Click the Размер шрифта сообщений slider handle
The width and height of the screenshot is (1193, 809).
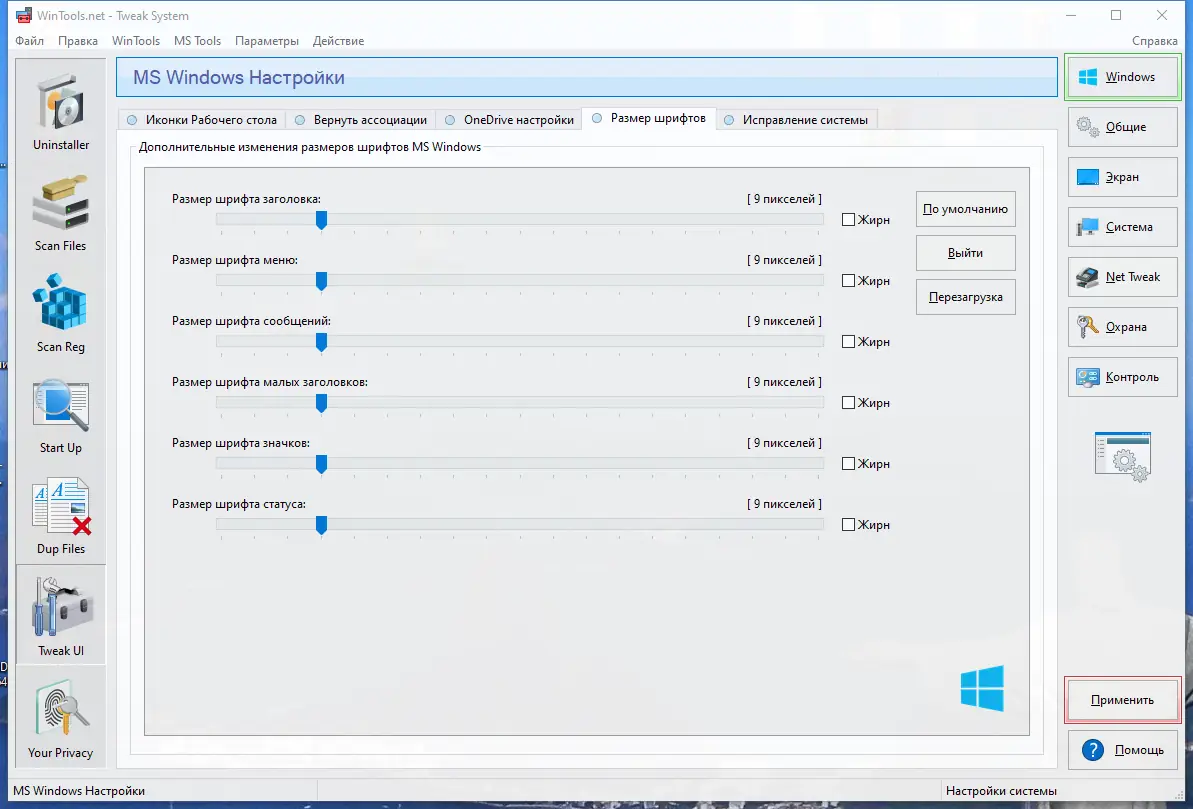(321, 342)
